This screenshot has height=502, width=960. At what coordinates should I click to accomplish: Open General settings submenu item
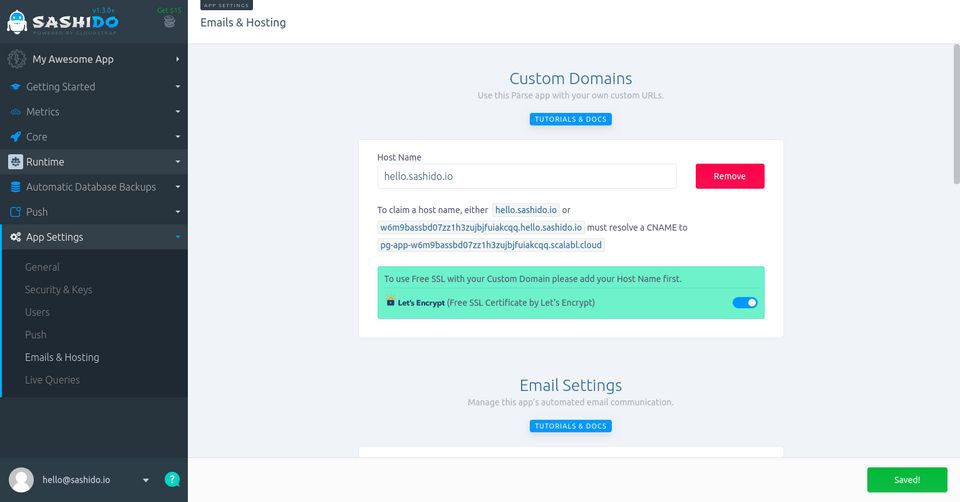(x=42, y=267)
